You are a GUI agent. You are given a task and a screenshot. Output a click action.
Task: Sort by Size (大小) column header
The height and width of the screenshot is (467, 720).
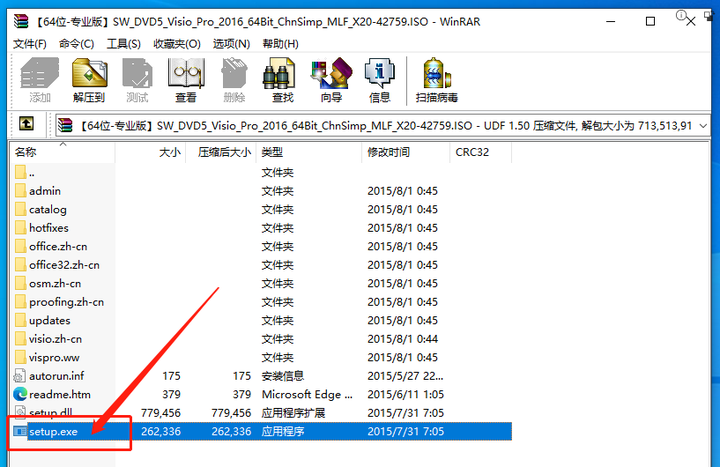pos(150,152)
